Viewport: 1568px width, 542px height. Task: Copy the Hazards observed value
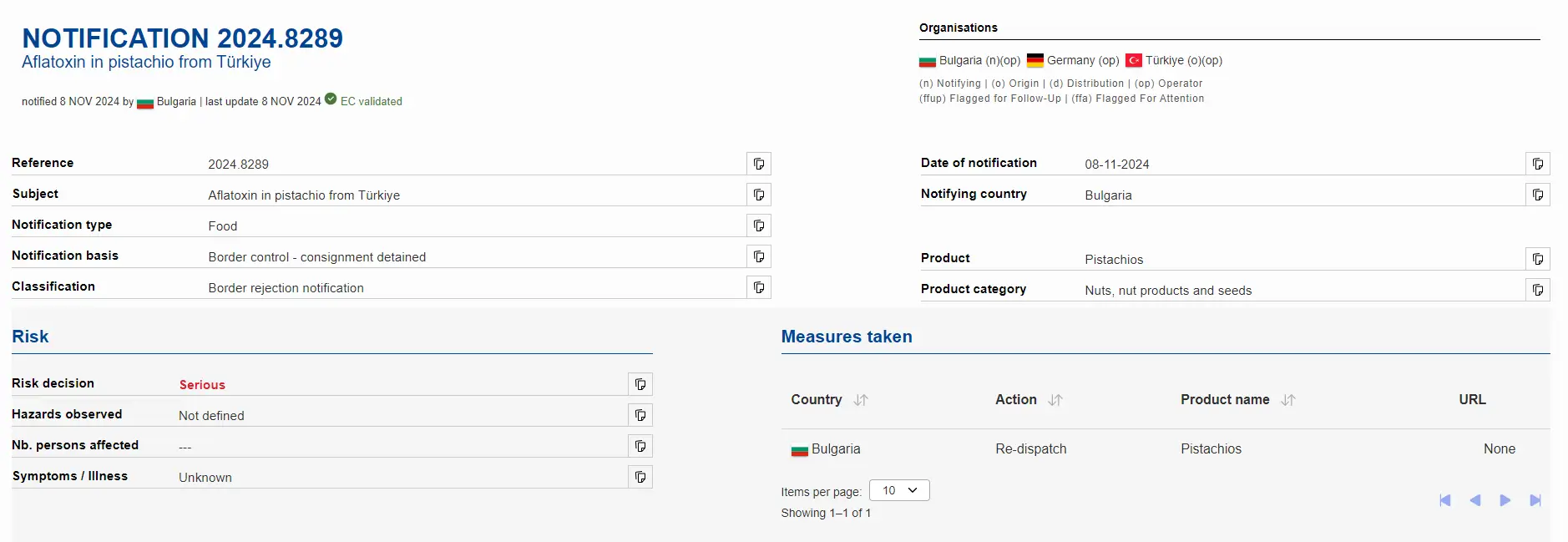640,415
